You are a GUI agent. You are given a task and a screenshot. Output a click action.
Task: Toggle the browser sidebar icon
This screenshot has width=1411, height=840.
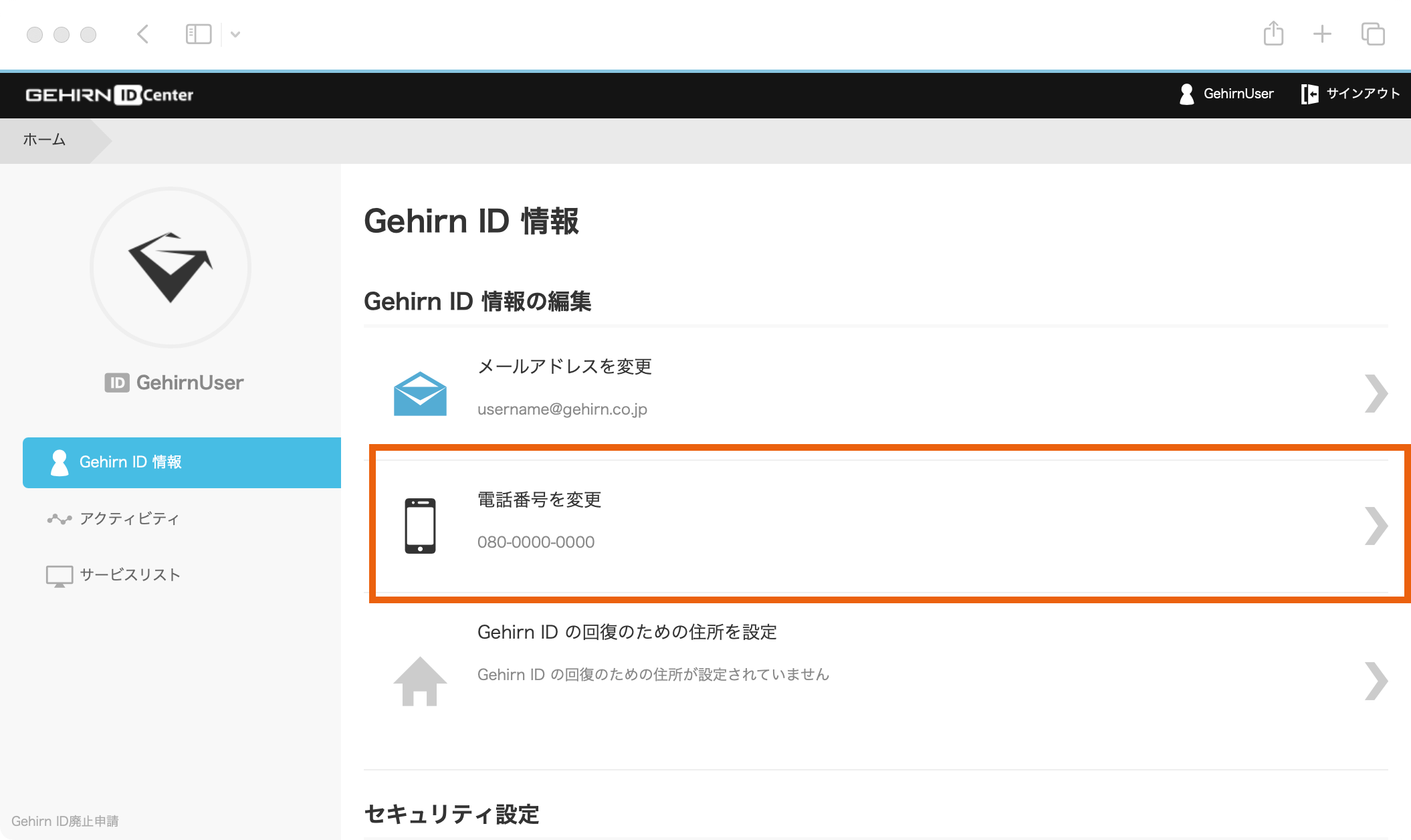click(198, 34)
